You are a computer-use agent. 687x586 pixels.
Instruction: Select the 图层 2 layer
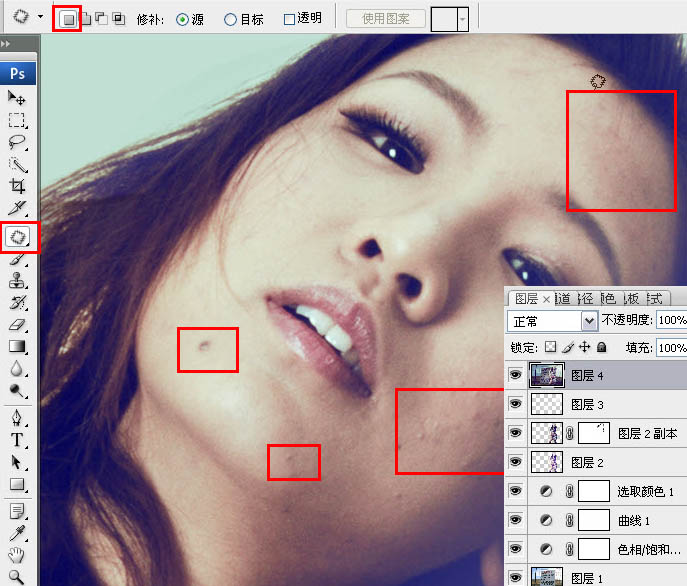pos(588,463)
